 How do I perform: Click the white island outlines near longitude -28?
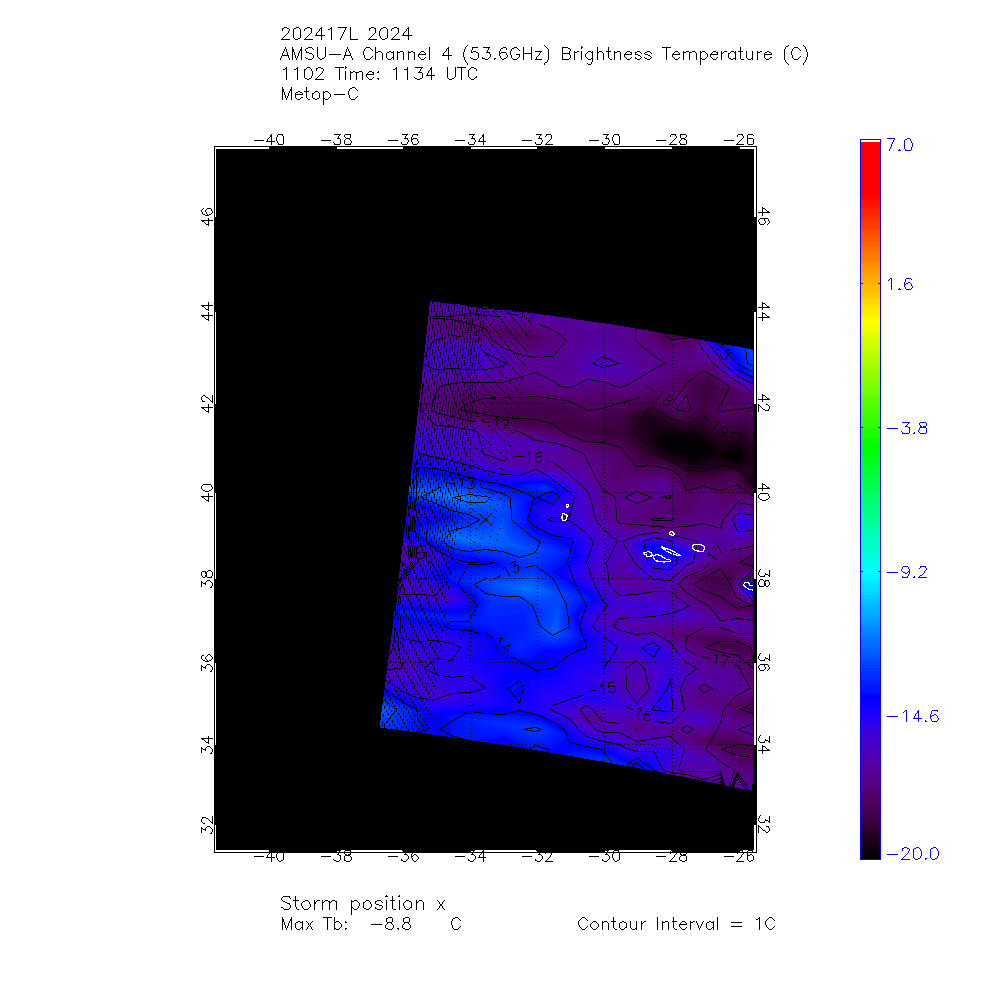pos(663,554)
